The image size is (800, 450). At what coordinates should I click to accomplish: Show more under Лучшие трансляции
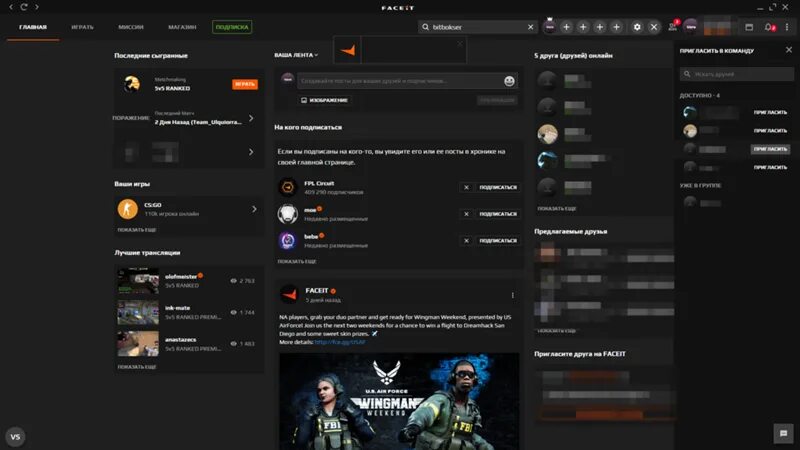pos(137,367)
